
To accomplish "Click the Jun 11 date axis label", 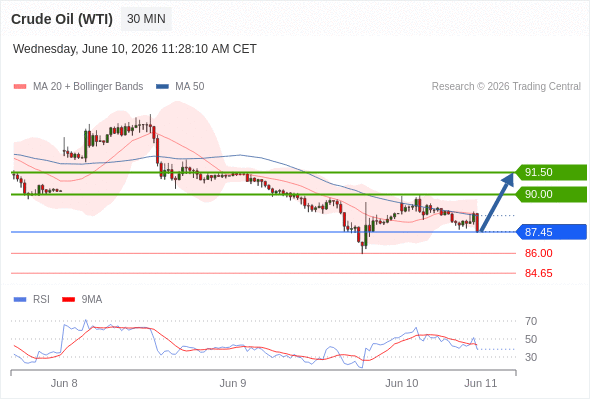I will pyautogui.click(x=481, y=383).
